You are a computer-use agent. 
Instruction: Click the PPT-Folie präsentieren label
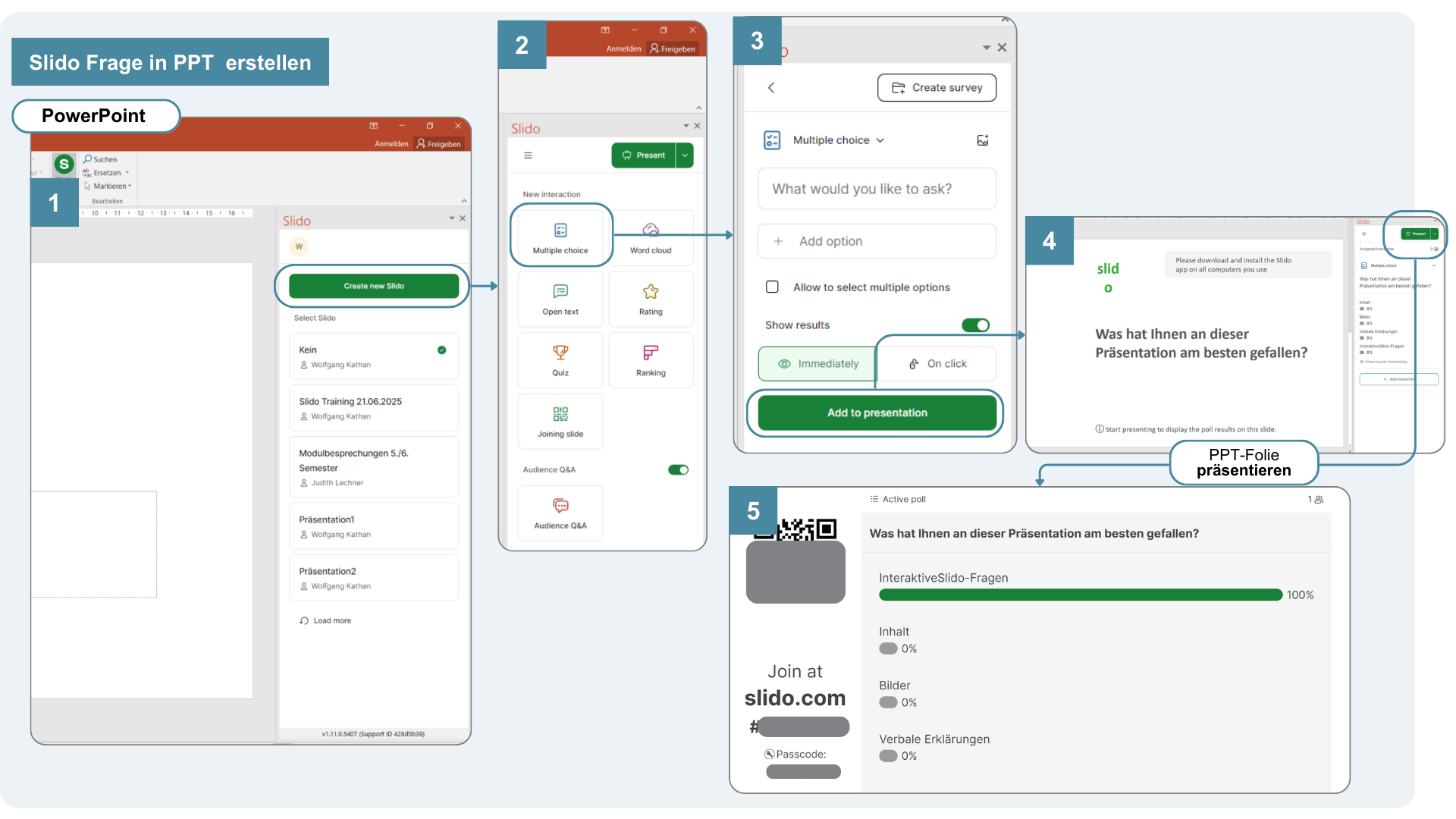coord(1244,463)
